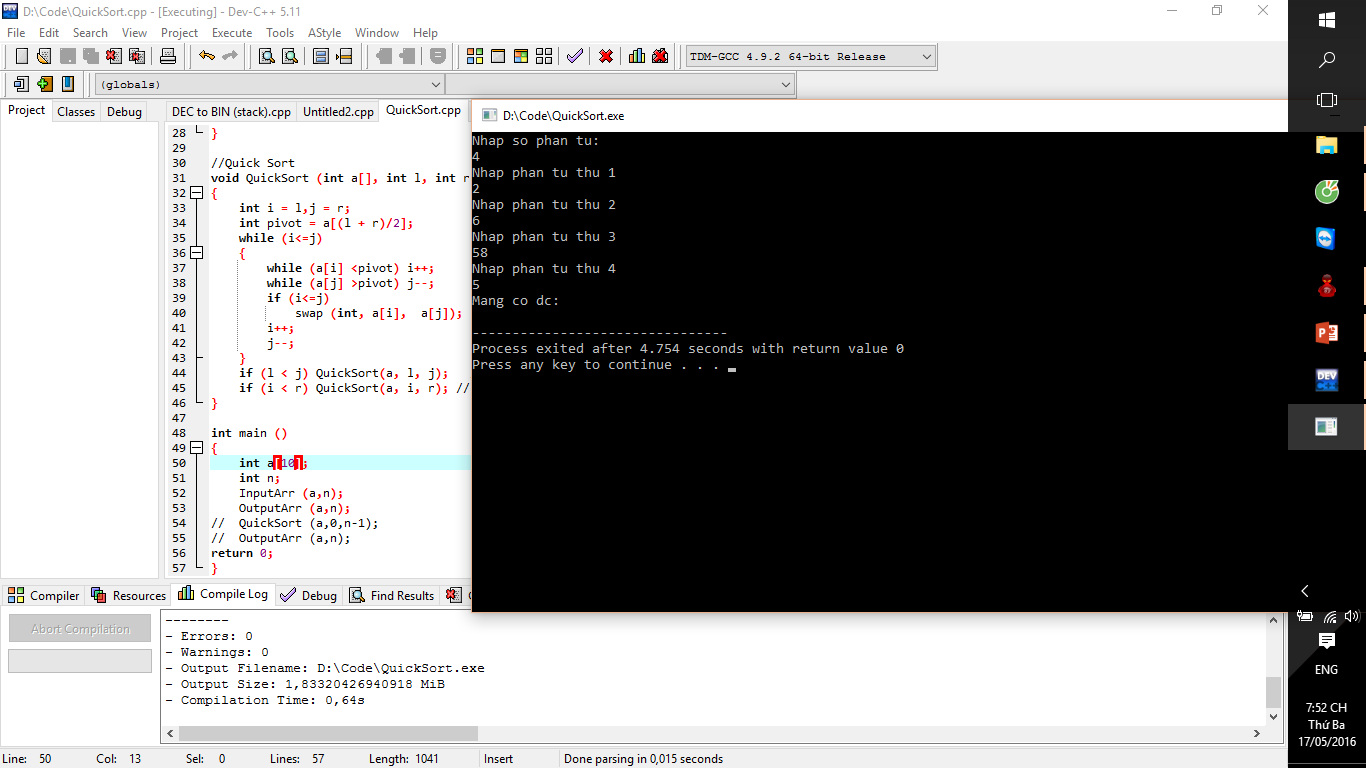
Task: Switch to the Classes side panel tab
Action: [76, 112]
